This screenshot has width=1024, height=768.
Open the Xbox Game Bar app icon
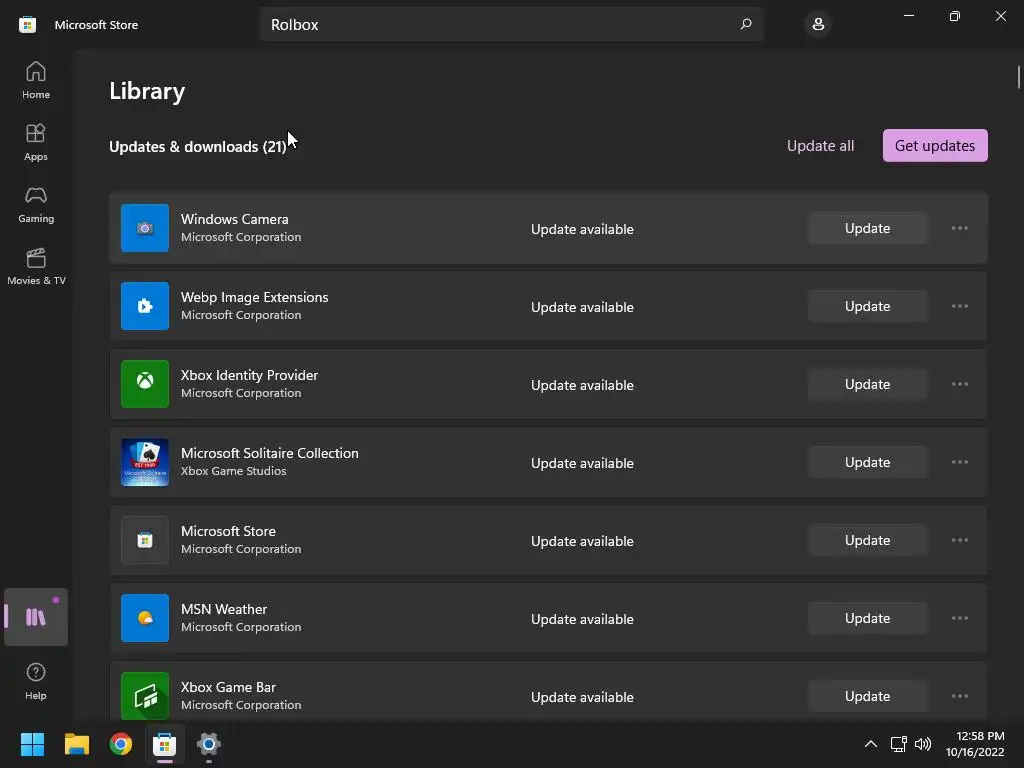tap(145, 696)
